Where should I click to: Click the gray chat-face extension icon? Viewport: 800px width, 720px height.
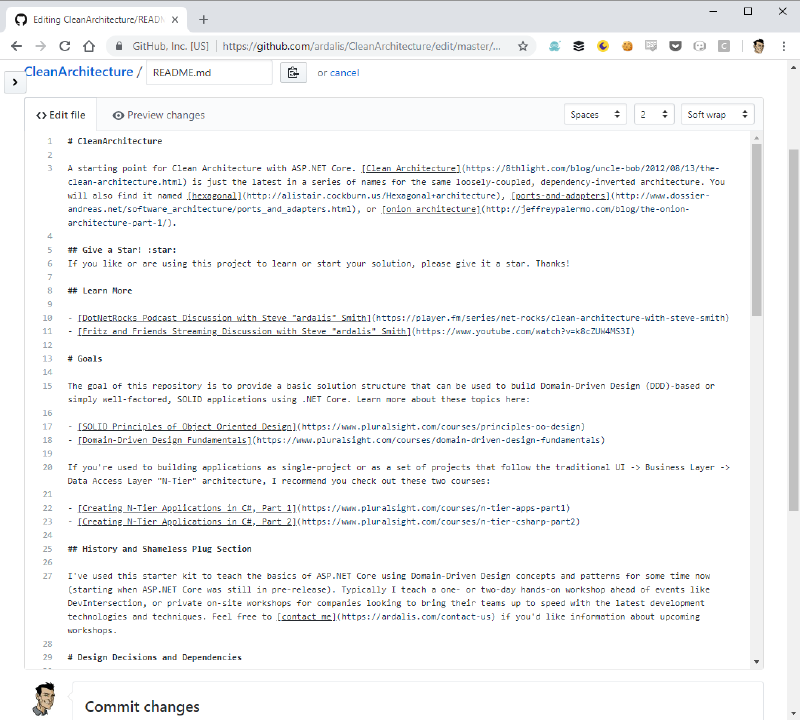(699, 46)
